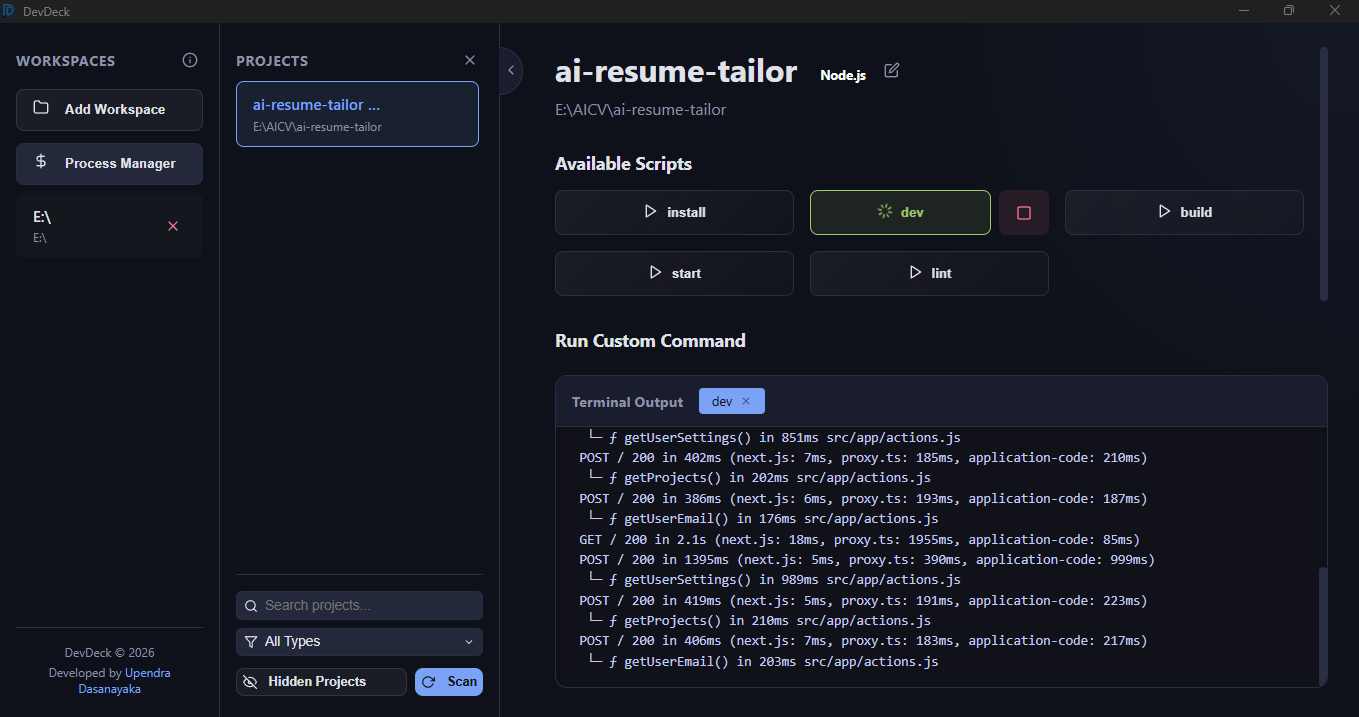1359x717 pixels.
Task: Click the running dev script button
Action: point(900,212)
